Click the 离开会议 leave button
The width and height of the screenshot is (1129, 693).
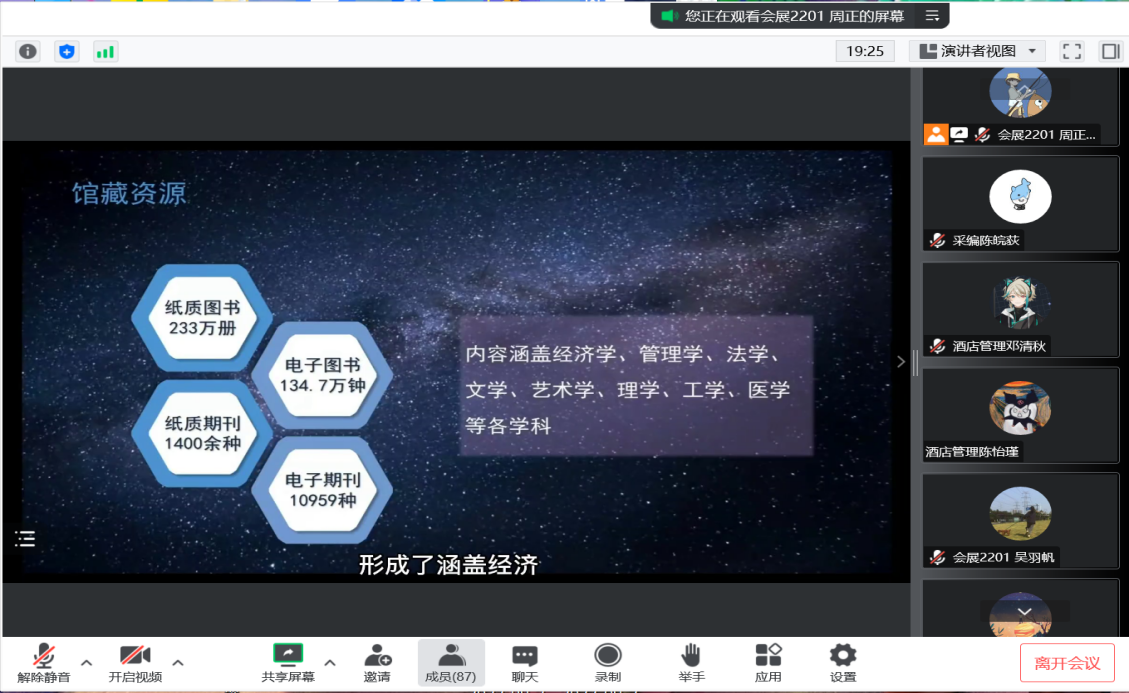coord(1067,663)
